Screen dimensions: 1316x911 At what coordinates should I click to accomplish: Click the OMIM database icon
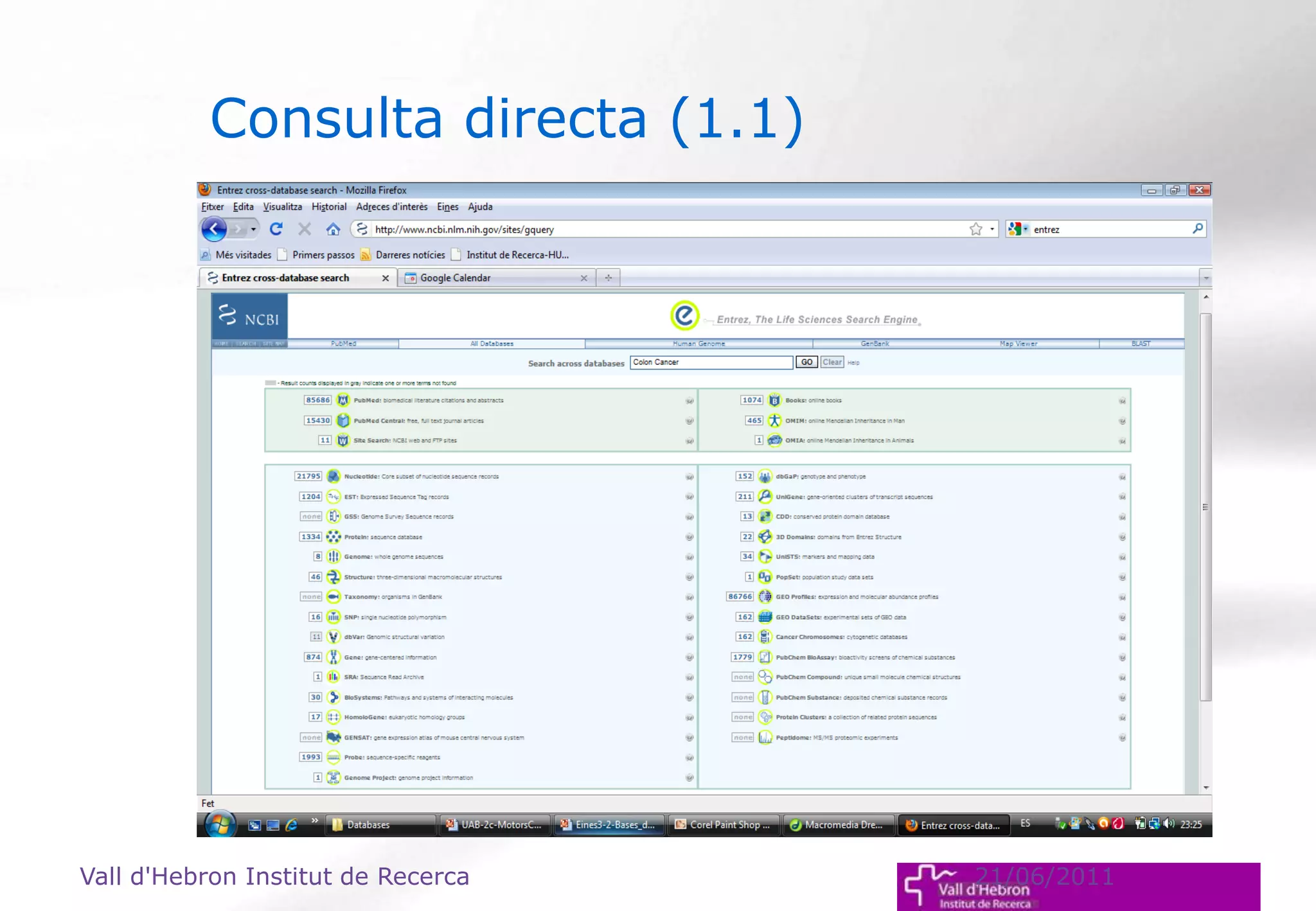click(774, 421)
